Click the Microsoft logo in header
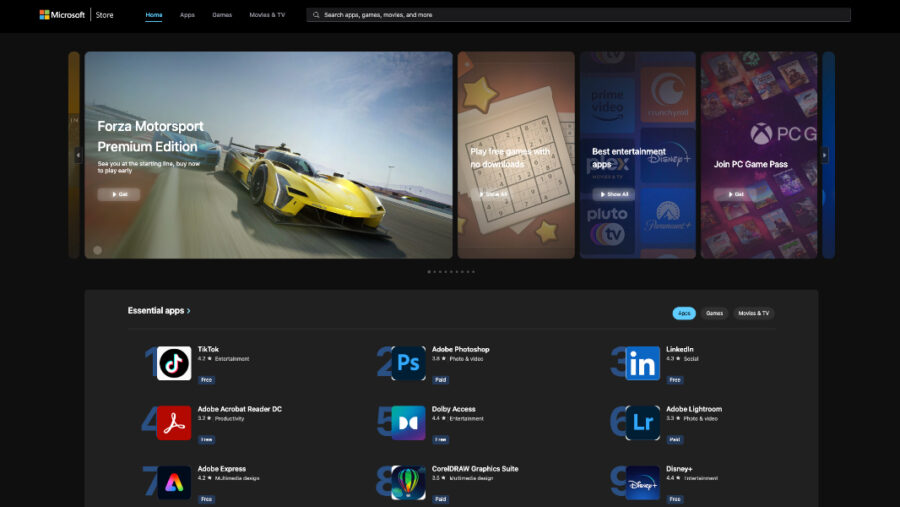Screen dimensions: 900x507 62,15
